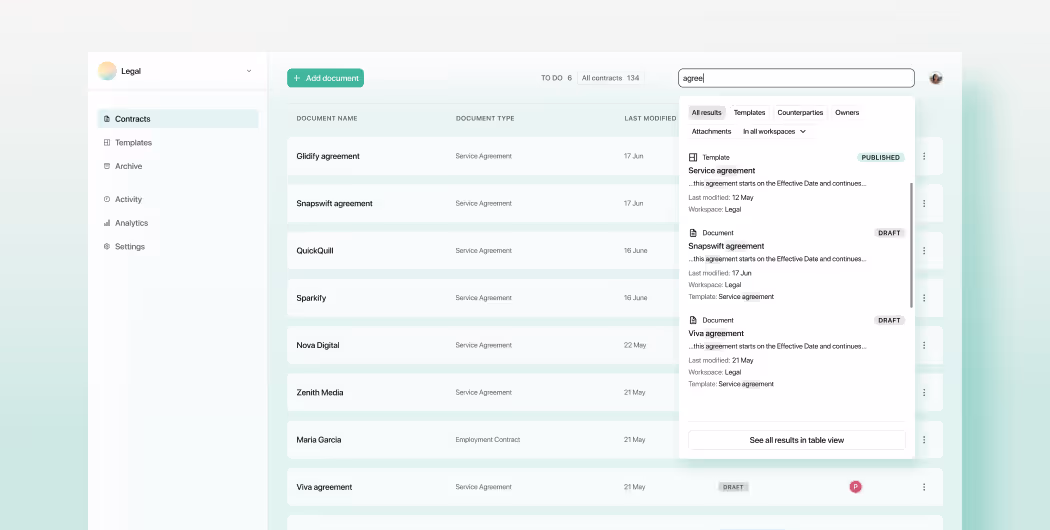Select the All results filter chip
The height and width of the screenshot is (530, 1050).
coord(706,113)
